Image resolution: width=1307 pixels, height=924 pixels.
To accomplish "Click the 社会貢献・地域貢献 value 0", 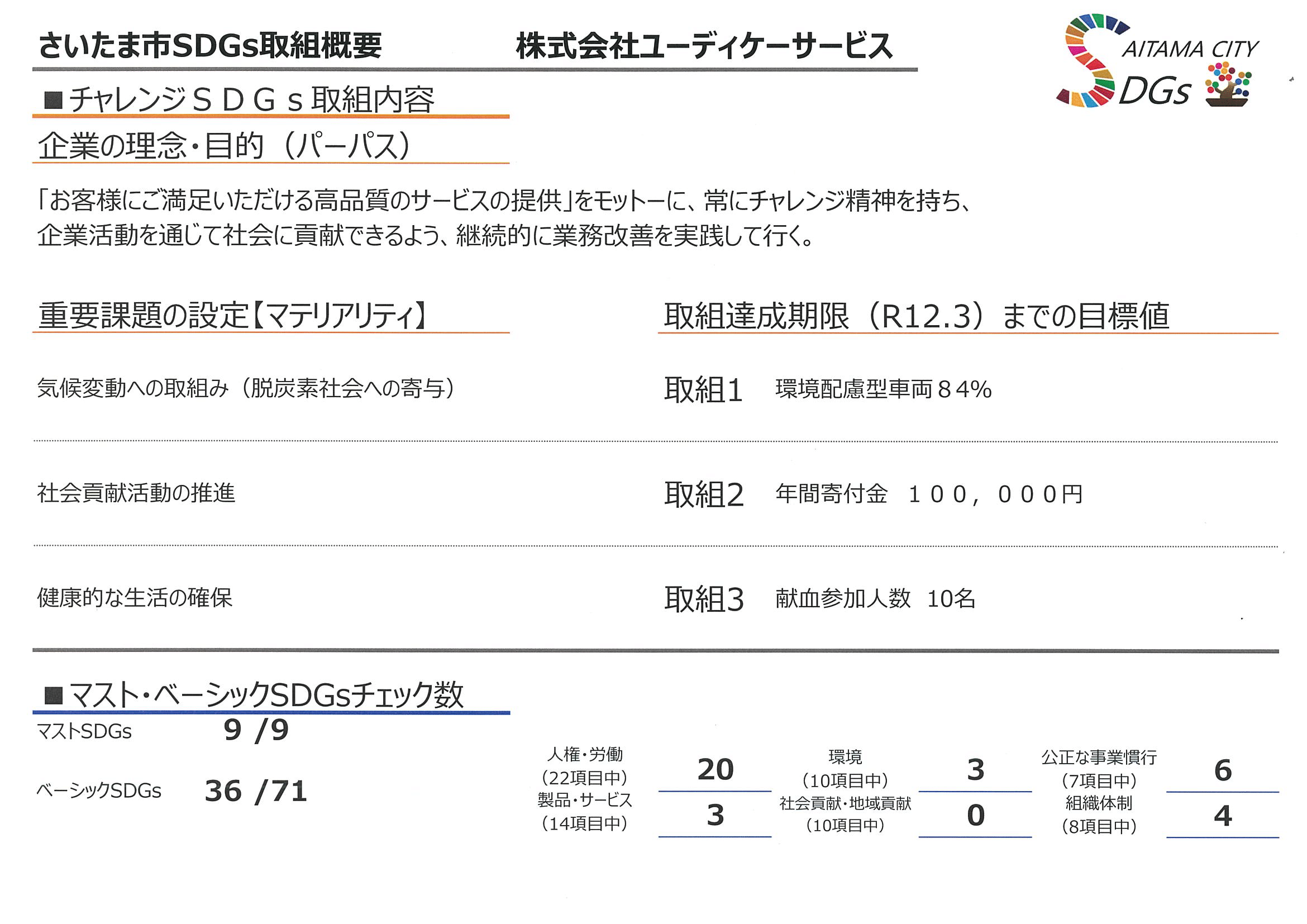I will (x=975, y=815).
